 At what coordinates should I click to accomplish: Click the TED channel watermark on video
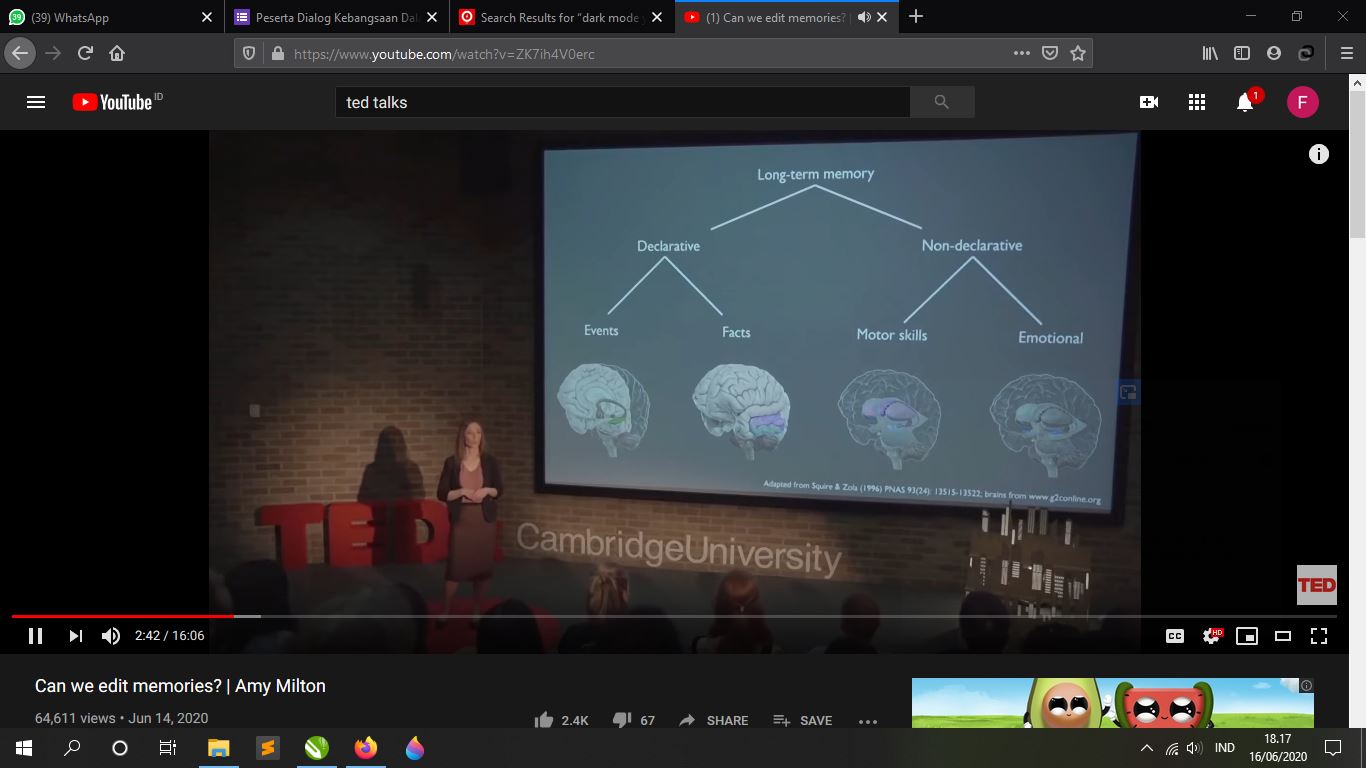(1316, 586)
